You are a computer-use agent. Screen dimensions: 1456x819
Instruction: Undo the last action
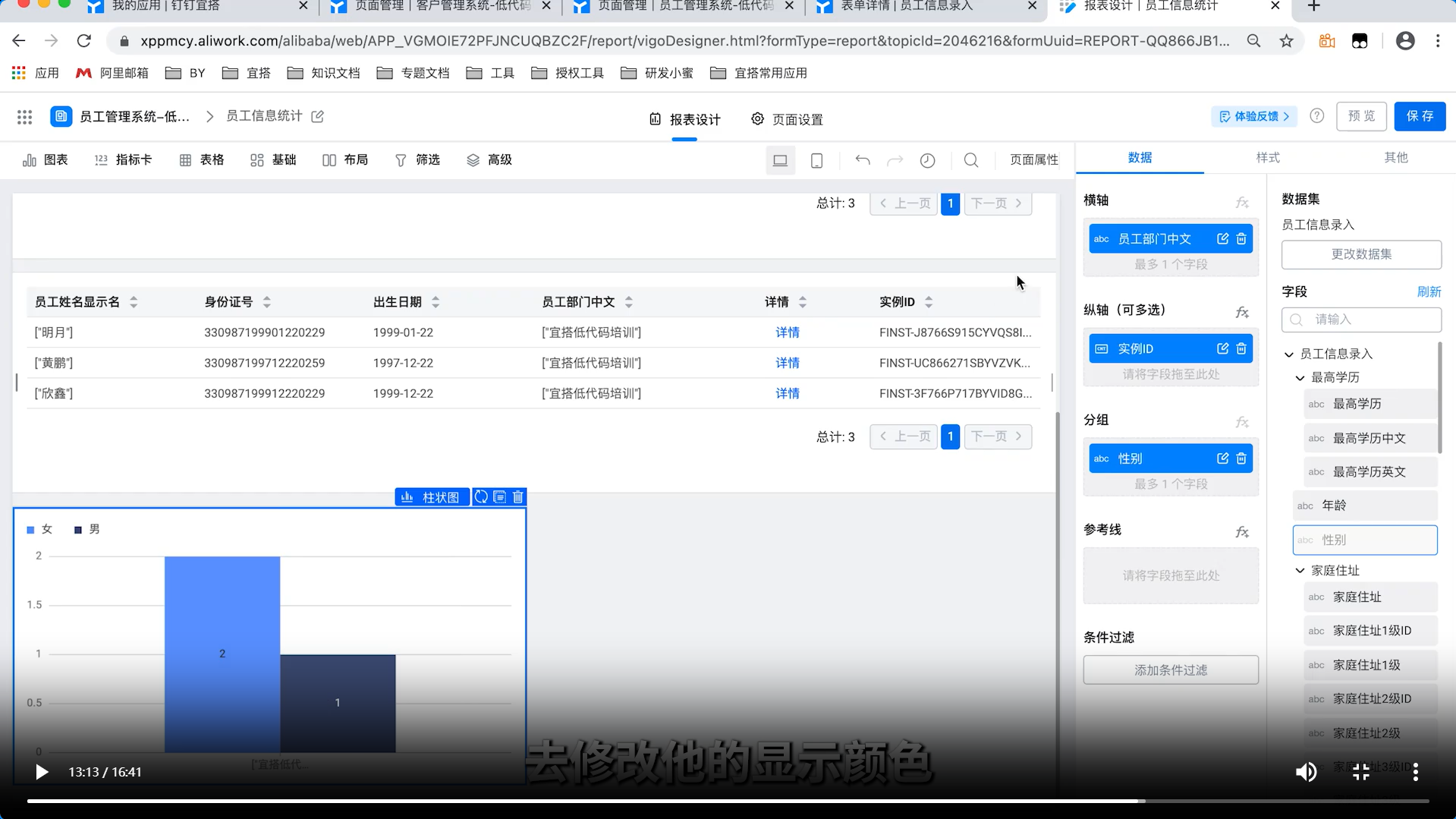862,160
